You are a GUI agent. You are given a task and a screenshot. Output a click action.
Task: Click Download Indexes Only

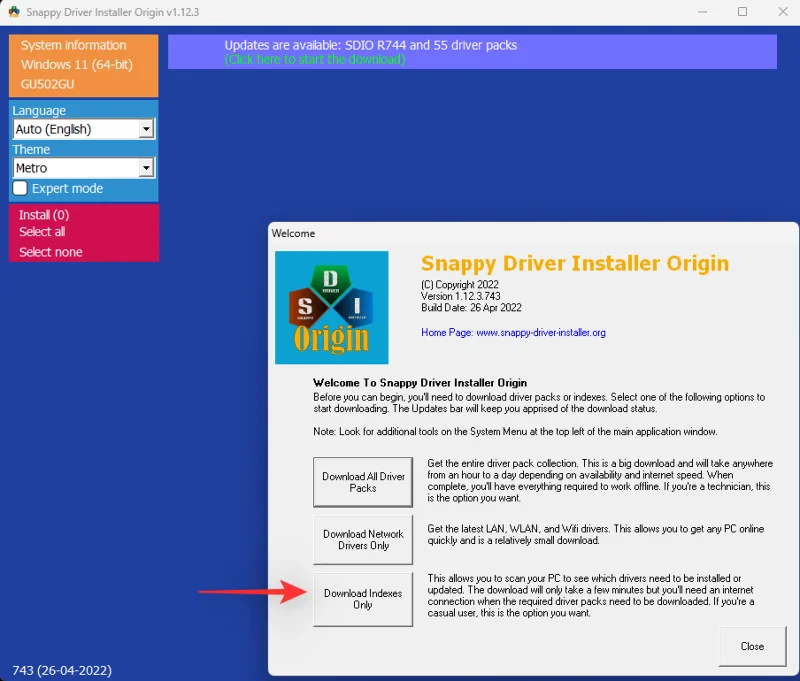click(x=363, y=597)
